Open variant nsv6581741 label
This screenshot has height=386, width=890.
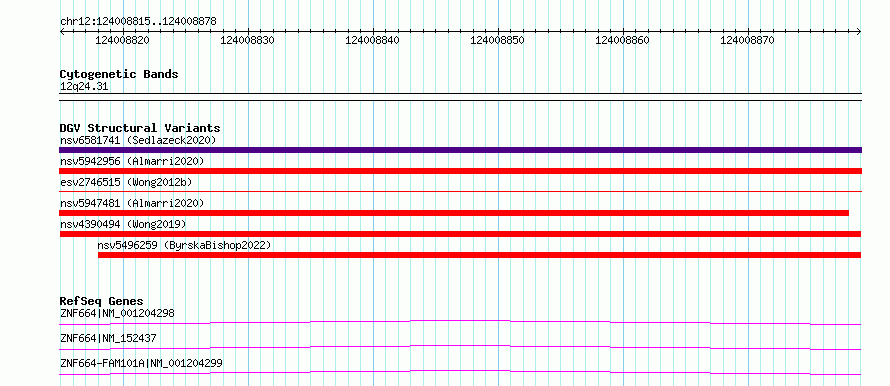[x=90, y=140]
